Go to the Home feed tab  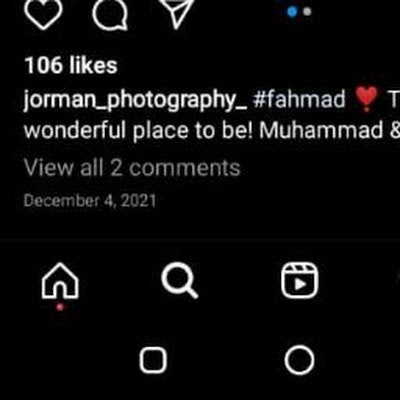point(60,281)
